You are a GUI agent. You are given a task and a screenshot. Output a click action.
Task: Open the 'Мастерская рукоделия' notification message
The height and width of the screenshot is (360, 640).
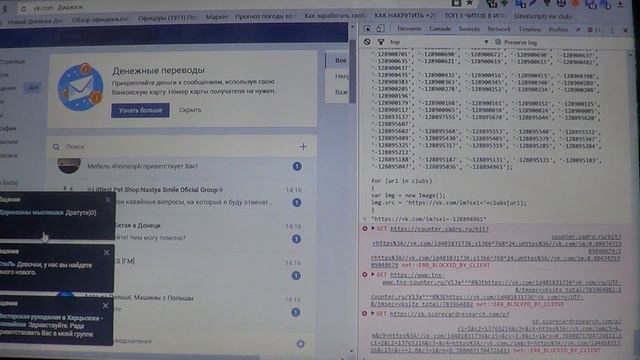click(51, 326)
